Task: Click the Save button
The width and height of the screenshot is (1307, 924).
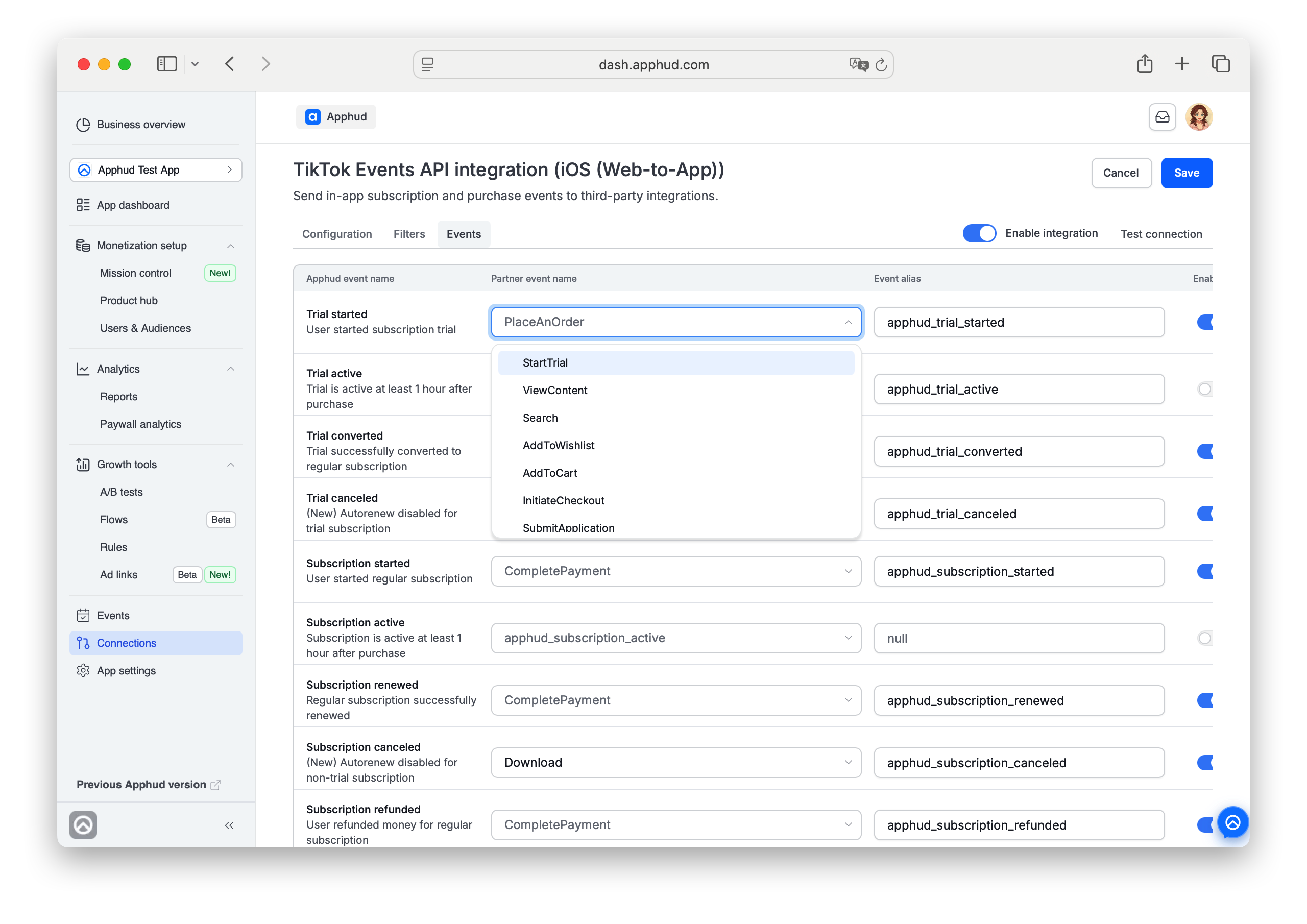Action: tap(1187, 173)
